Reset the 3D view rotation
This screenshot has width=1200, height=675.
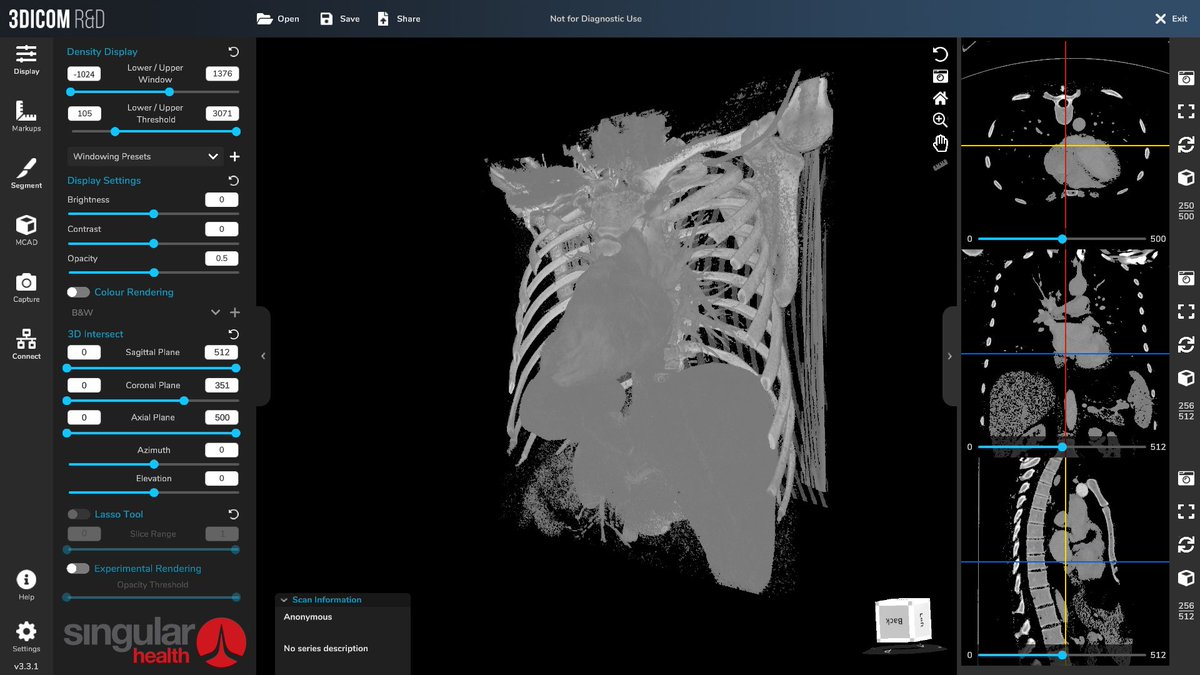coord(940,54)
